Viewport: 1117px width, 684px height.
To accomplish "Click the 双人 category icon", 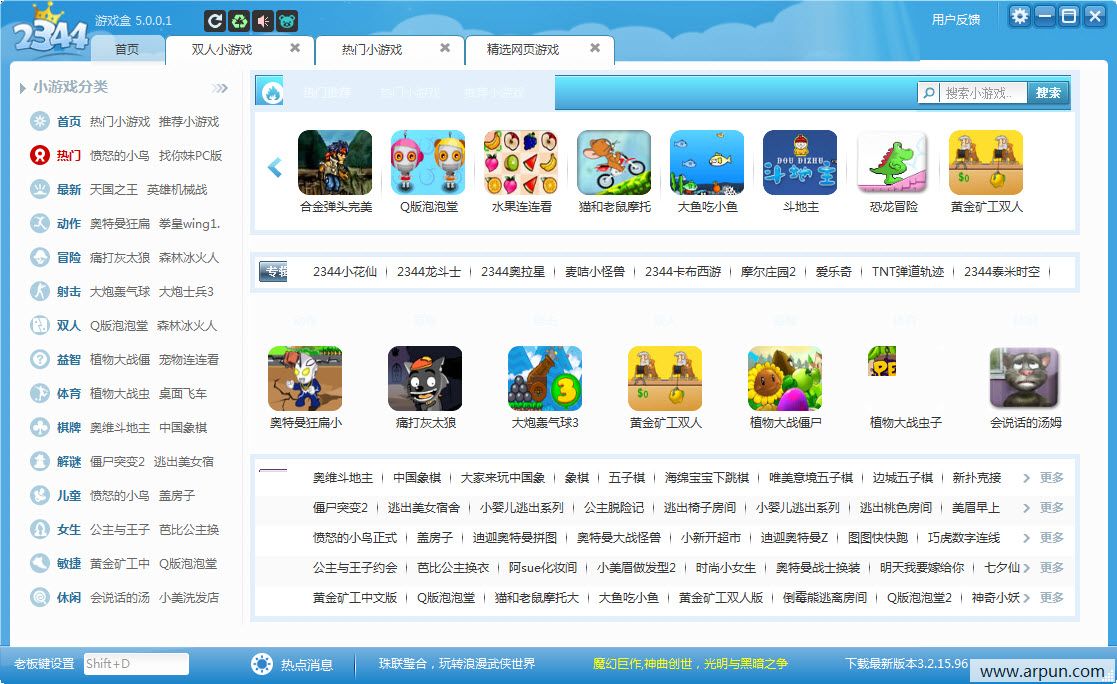I will (40, 325).
